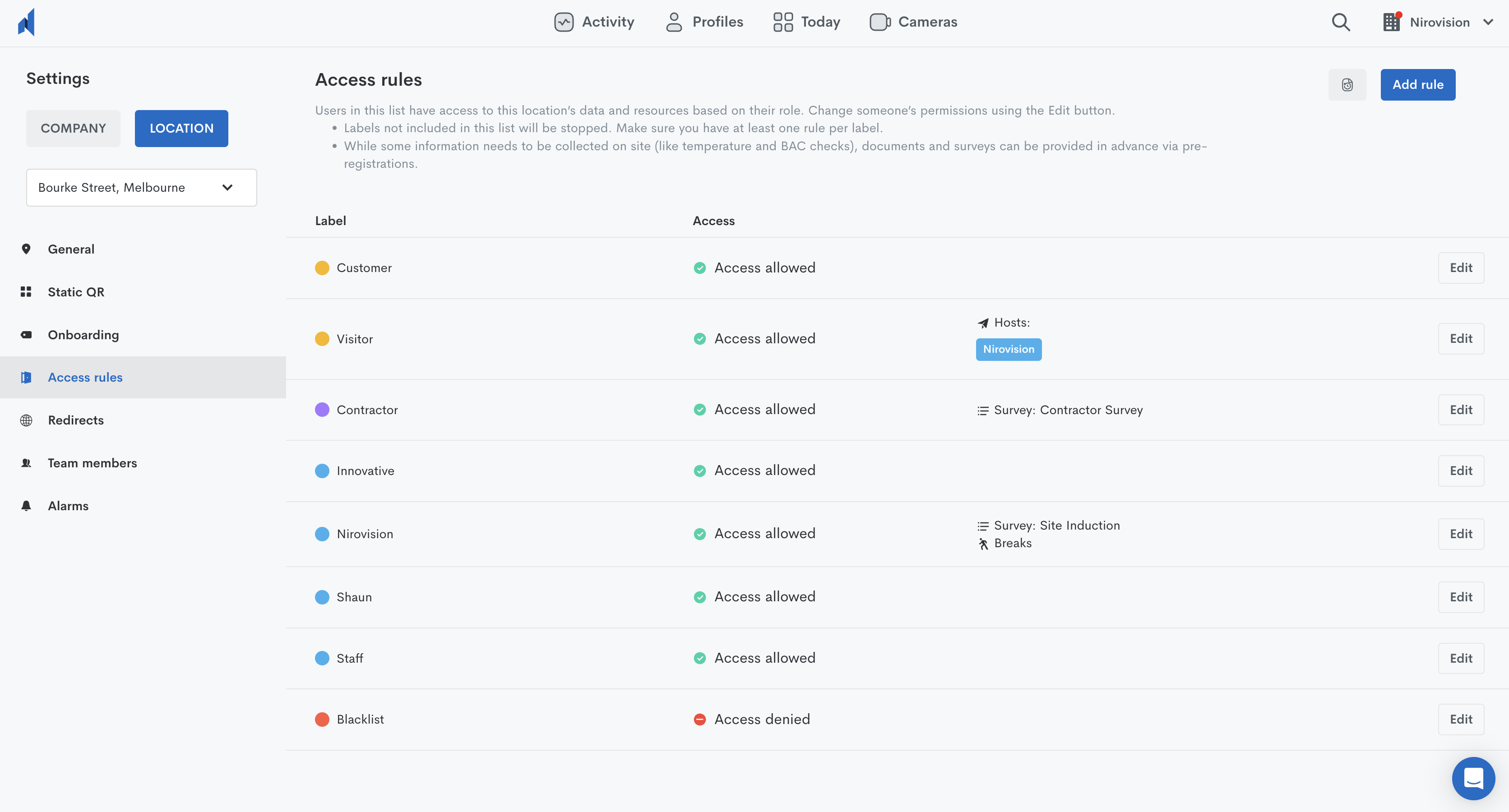The width and height of the screenshot is (1509, 812).
Task: Go to the Today view
Action: coord(807,22)
